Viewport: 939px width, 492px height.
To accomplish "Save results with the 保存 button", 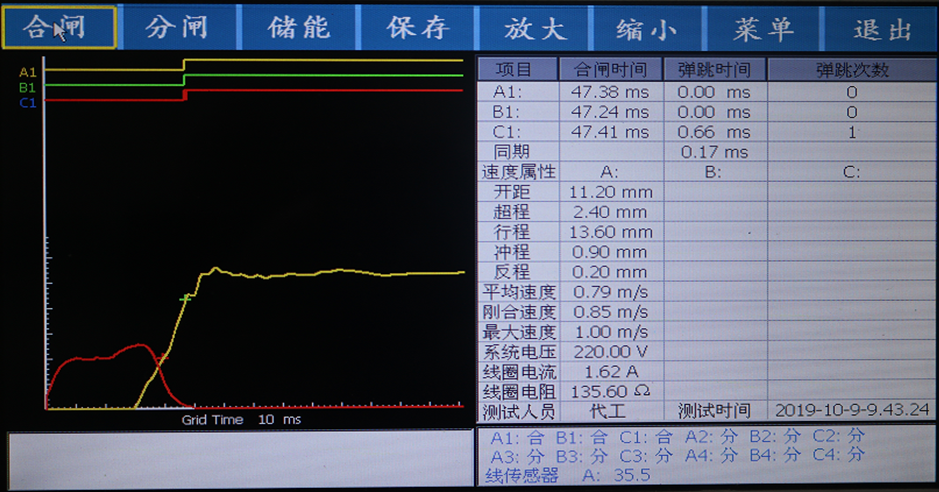I will pos(417,28).
